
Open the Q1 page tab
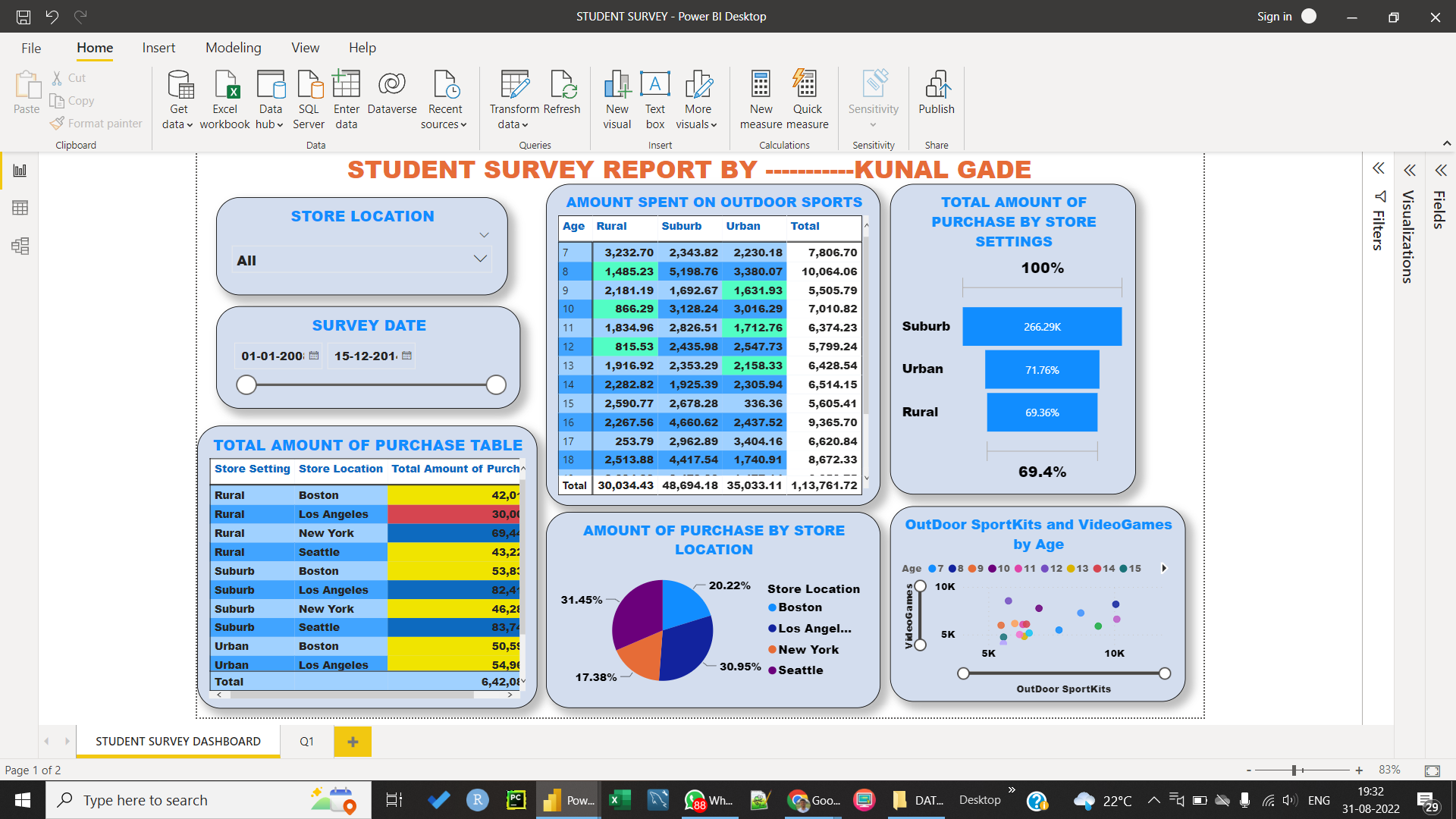[306, 741]
